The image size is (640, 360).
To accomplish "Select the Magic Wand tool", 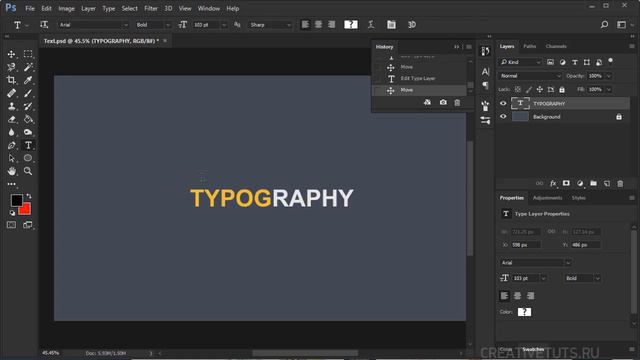I will 28,67.
